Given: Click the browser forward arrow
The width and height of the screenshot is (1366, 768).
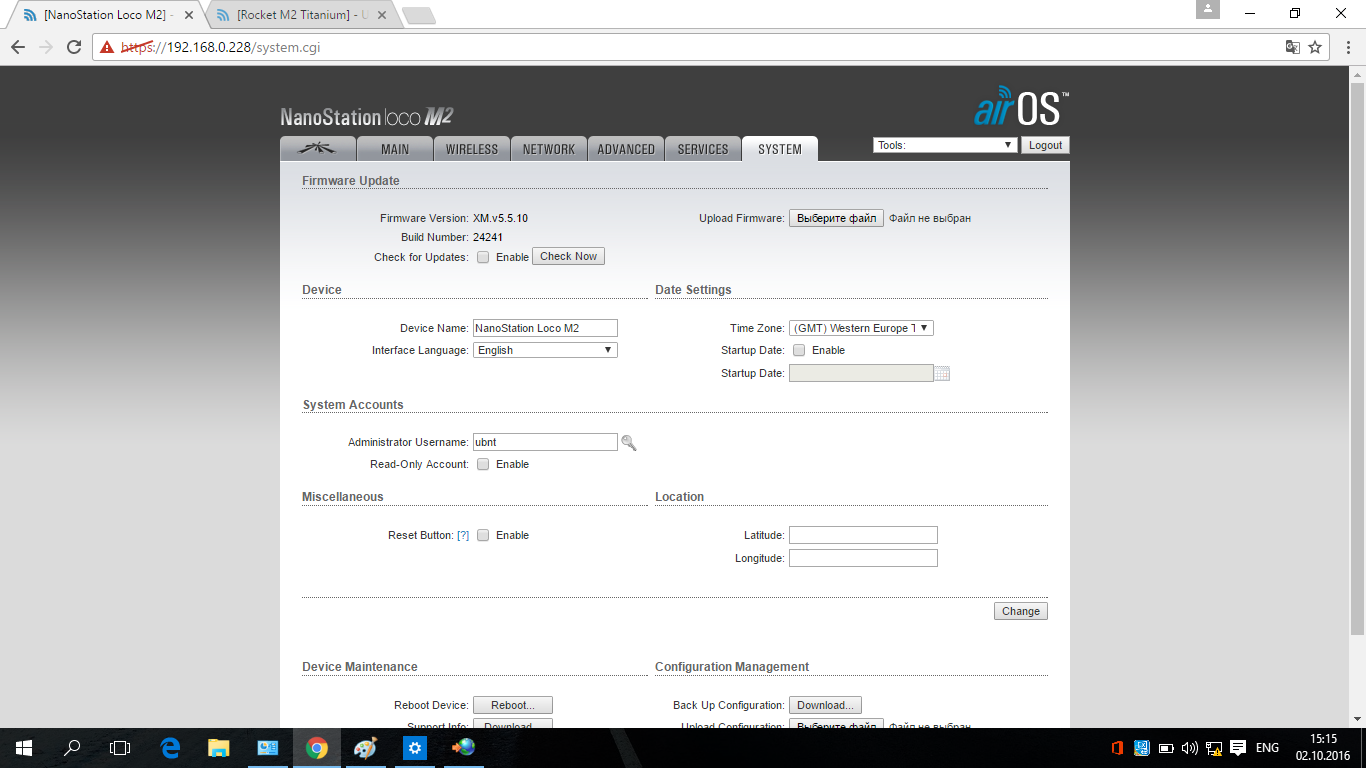Looking at the screenshot, I should point(46,47).
